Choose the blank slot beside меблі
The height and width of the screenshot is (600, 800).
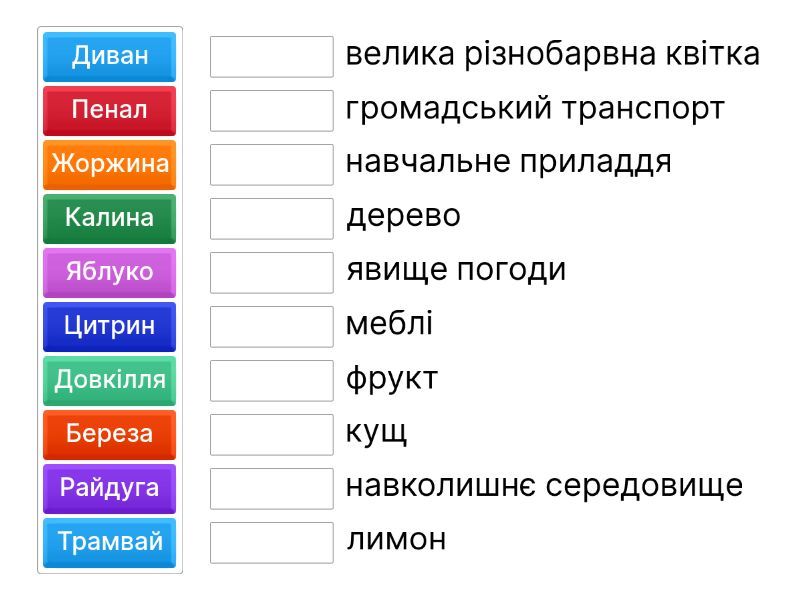coord(272,327)
